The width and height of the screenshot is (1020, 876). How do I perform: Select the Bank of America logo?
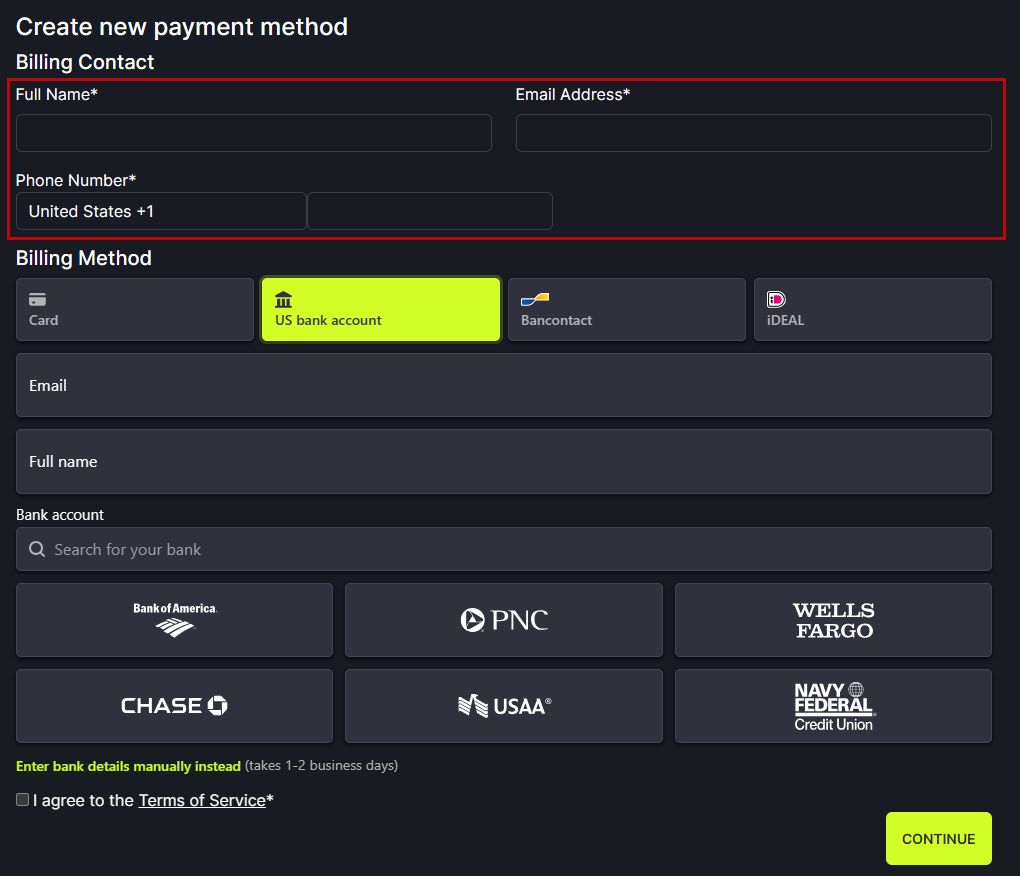(175, 620)
